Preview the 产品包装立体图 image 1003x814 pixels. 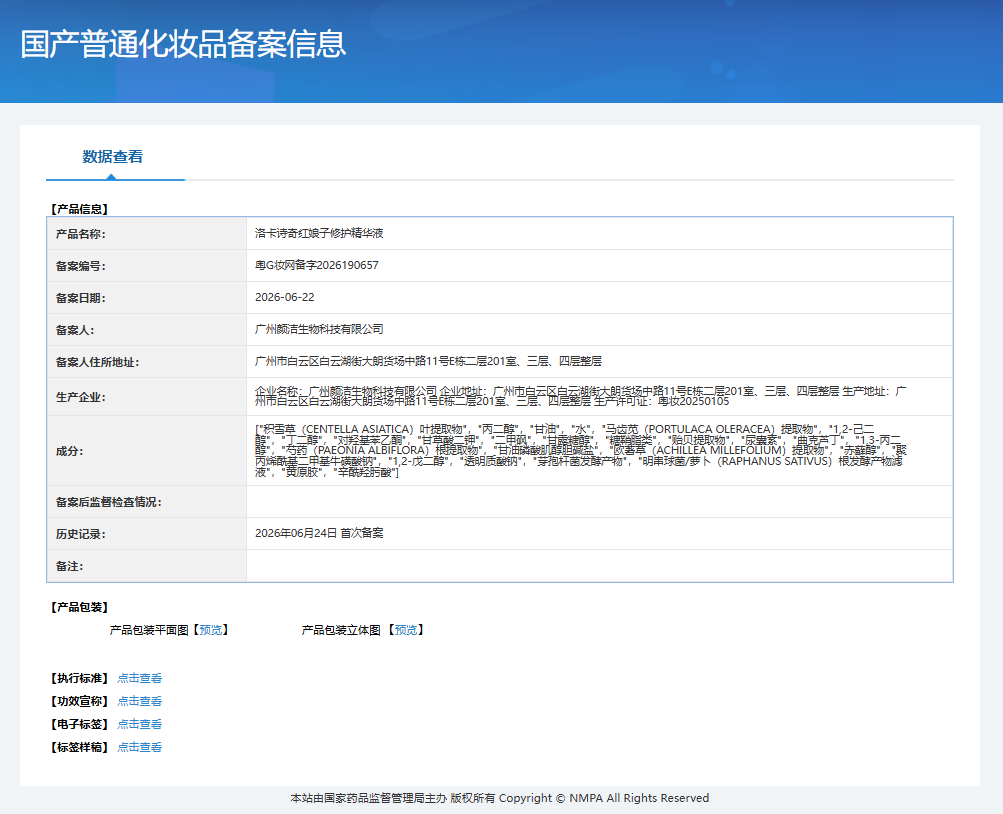click(x=406, y=630)
